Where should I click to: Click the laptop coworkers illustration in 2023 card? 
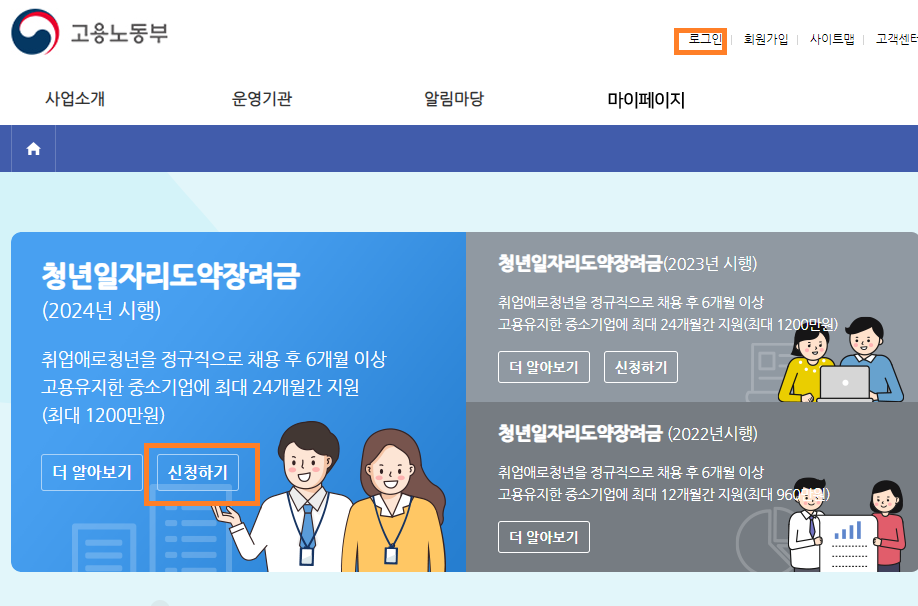840,360
